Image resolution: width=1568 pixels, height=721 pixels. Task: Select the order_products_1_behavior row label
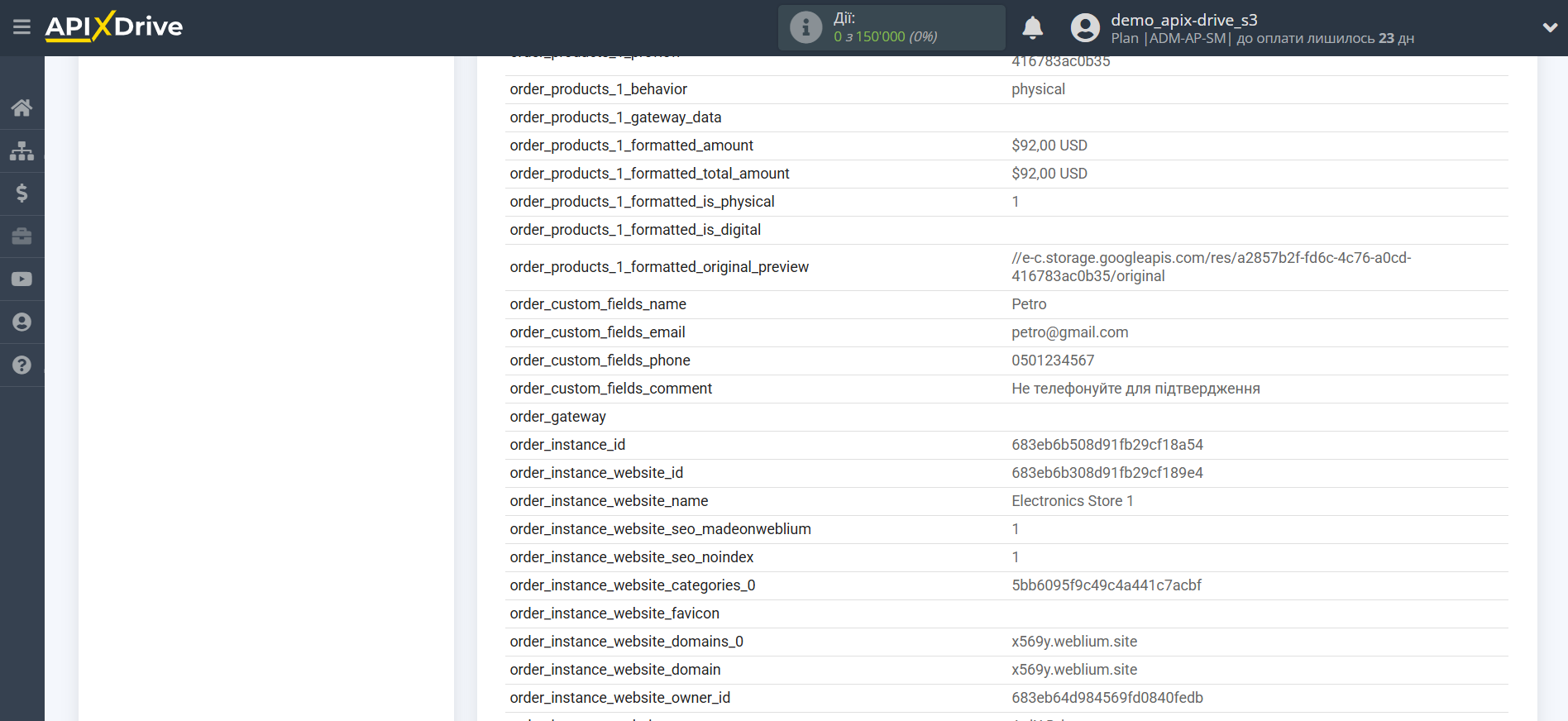598,89
